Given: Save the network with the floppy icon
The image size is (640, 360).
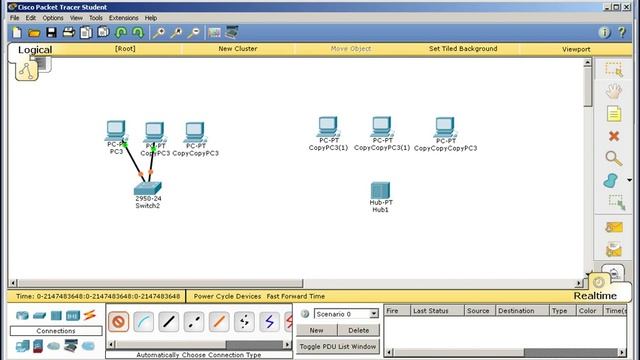Looking at the screenshot, I should [x=51, y=33].
